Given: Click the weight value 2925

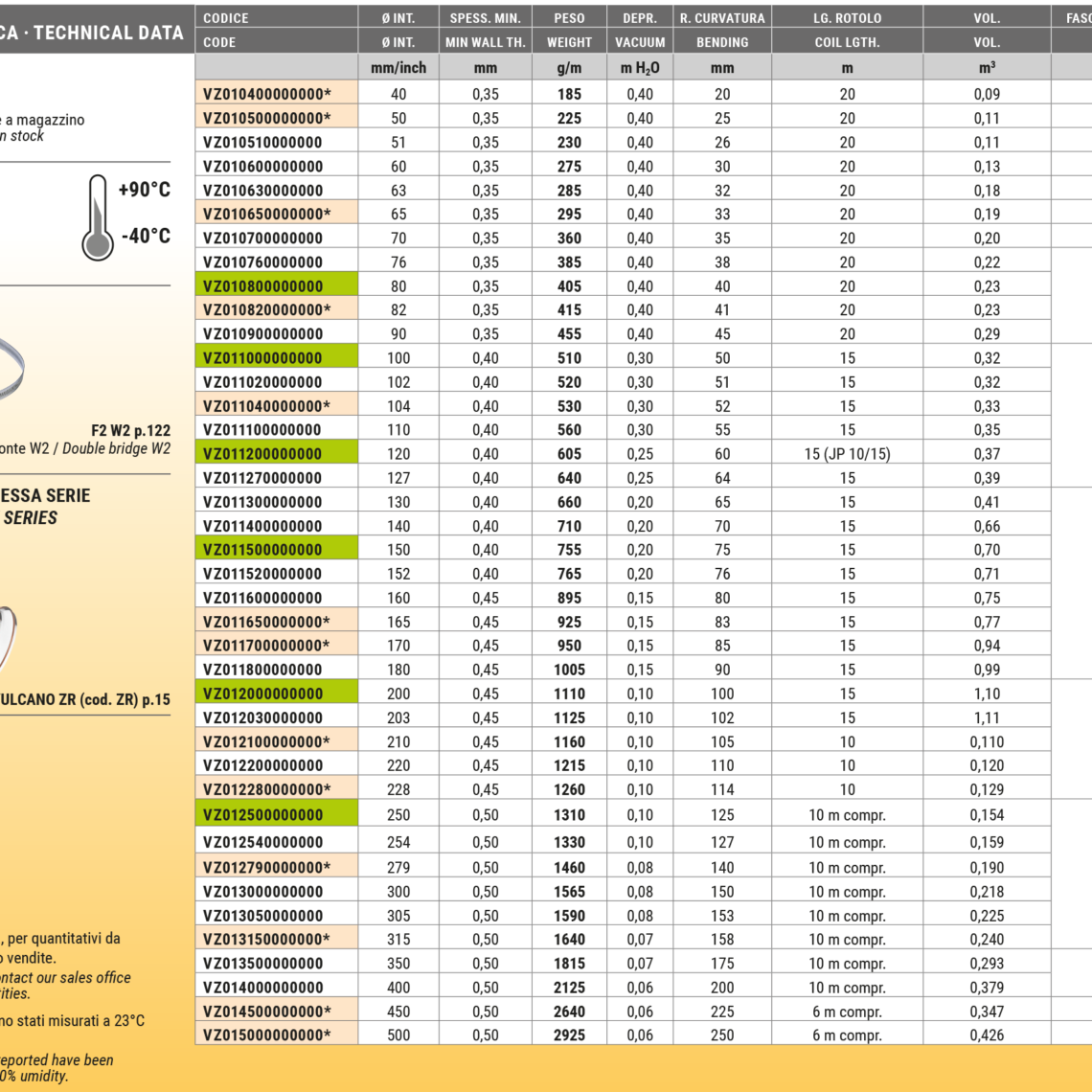Looking at the screenshot, I should point(569,1035).
